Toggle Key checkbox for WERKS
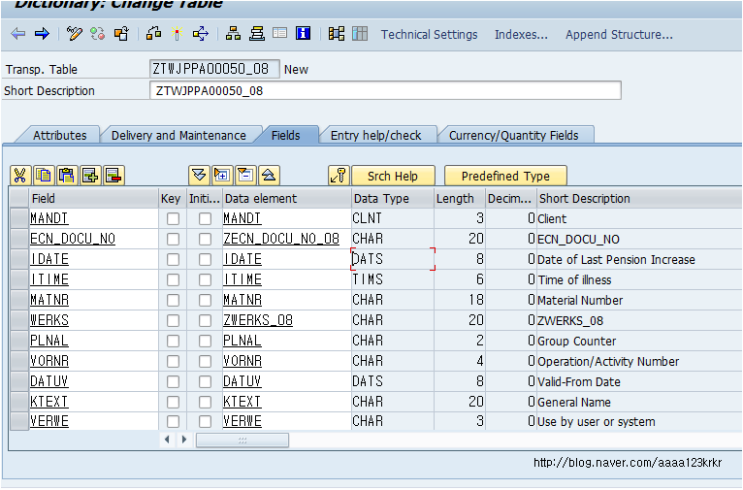 click(173, 320)
